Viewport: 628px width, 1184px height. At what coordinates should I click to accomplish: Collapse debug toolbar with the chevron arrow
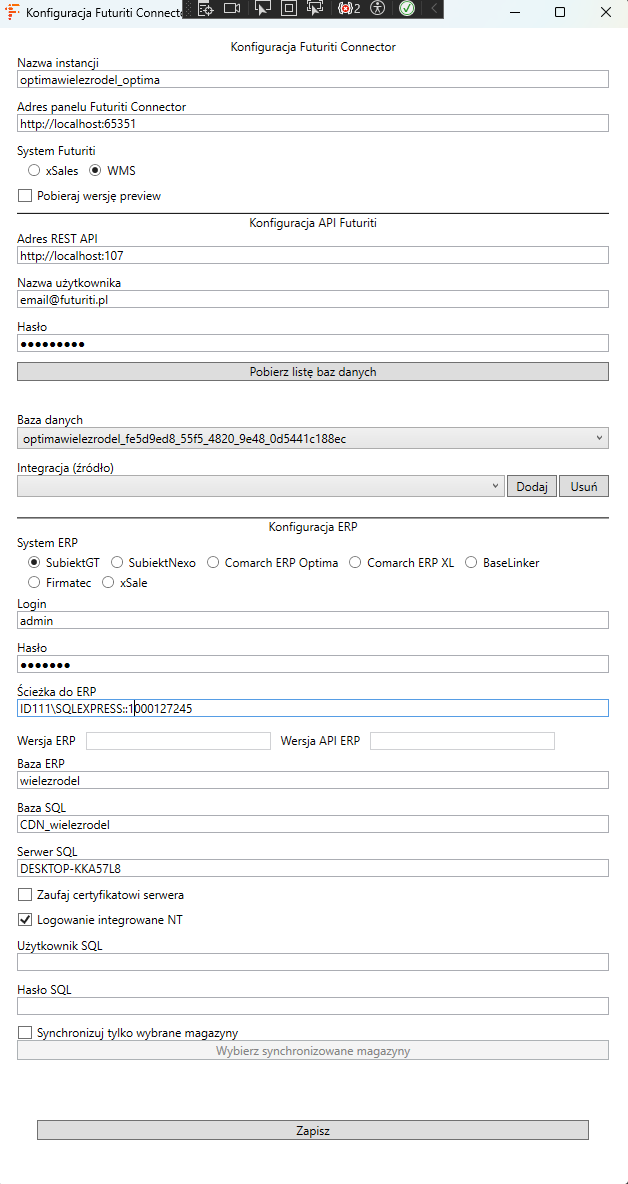434,8
